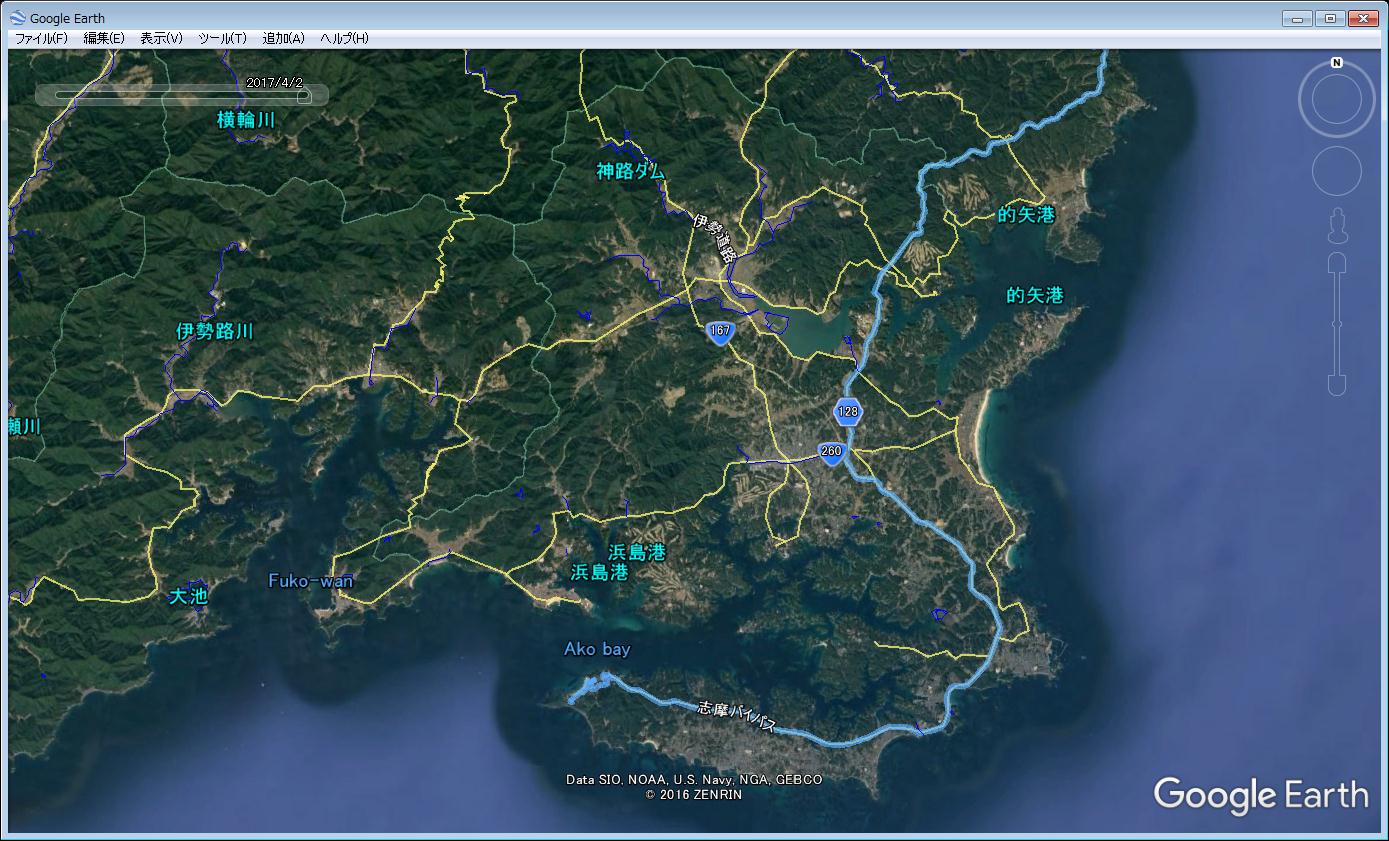Select the Street View pegman icon
This screenshot has height=841, width=1389.
click(x=1337, y=227)
